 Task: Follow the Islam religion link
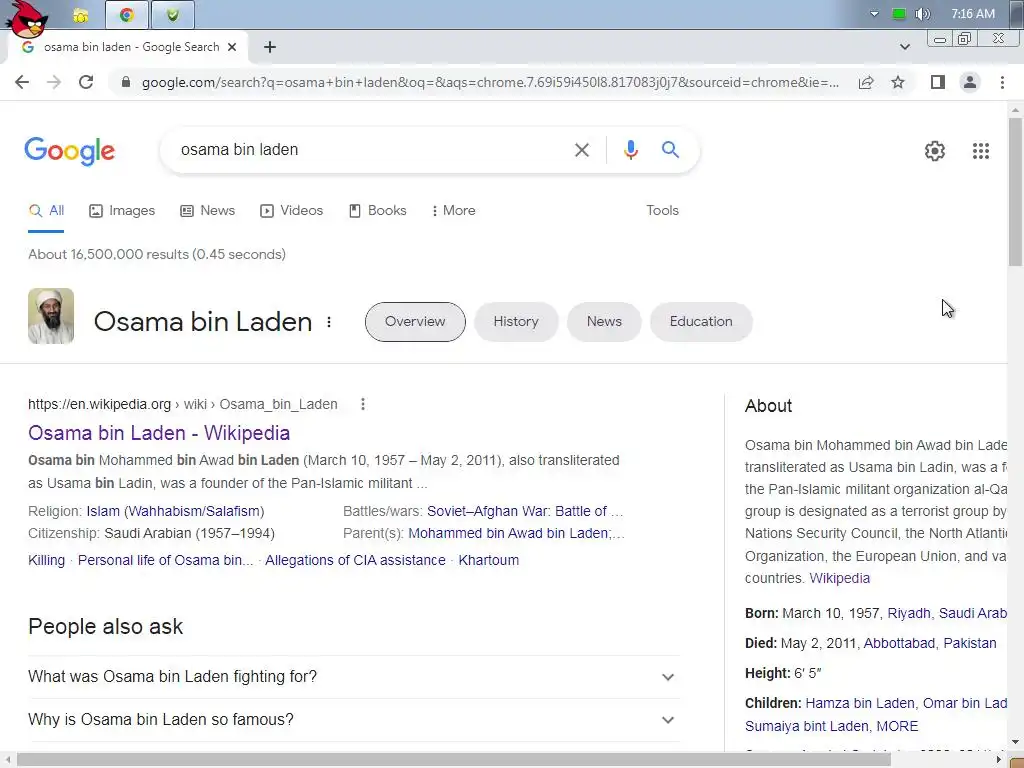coord(103,511)
